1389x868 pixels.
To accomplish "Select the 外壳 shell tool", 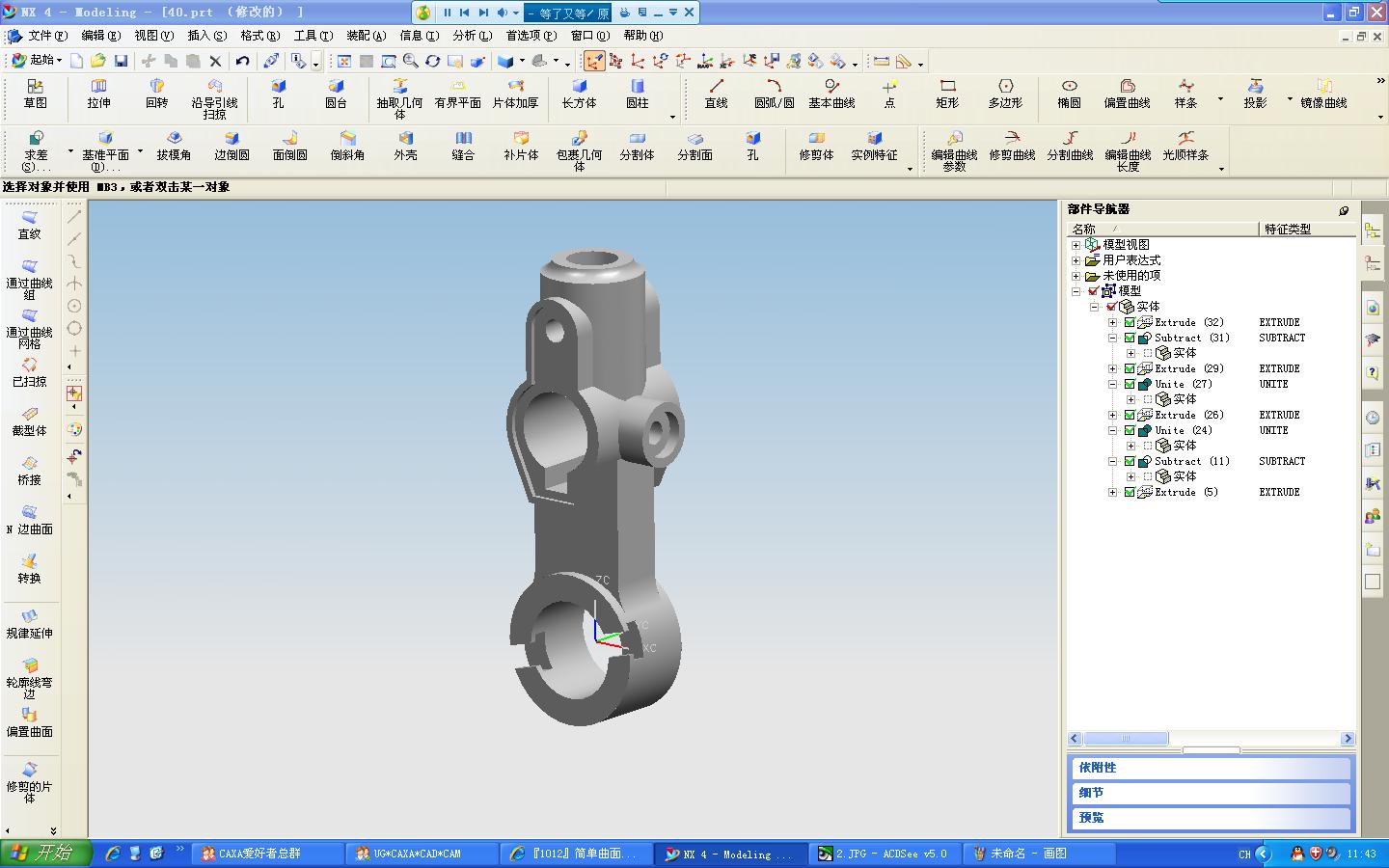I will 405,147.
